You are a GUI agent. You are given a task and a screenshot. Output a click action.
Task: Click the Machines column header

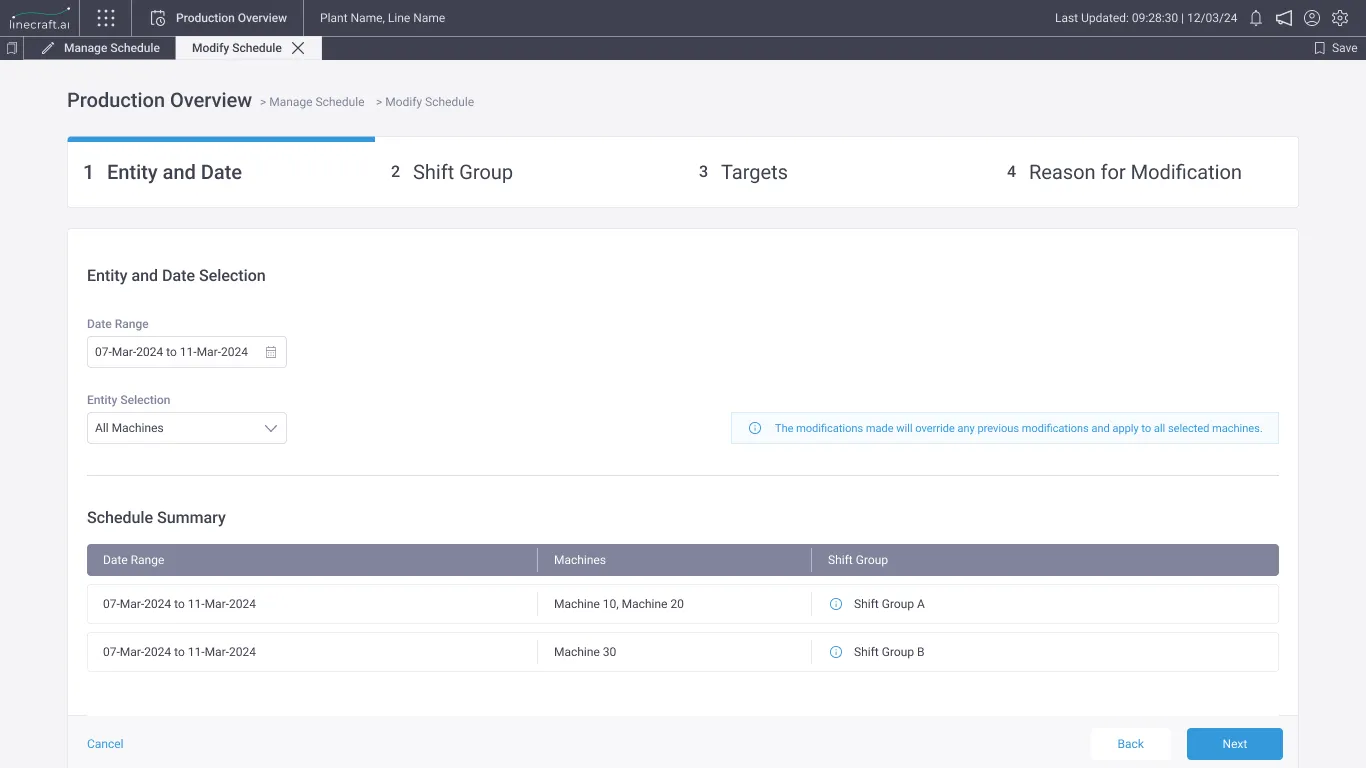[580, 560]
